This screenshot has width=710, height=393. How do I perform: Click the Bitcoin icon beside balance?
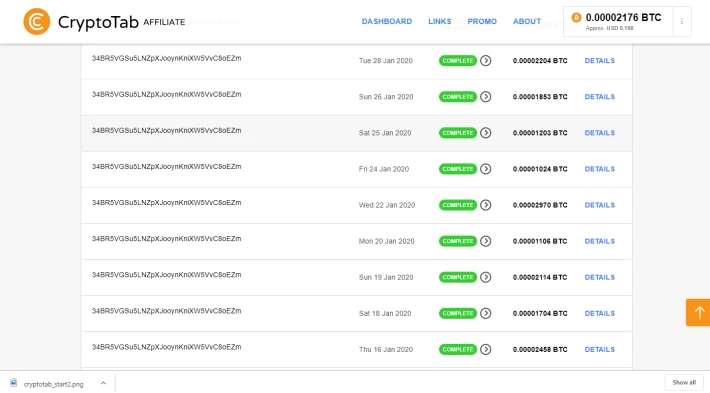point(576,18)
